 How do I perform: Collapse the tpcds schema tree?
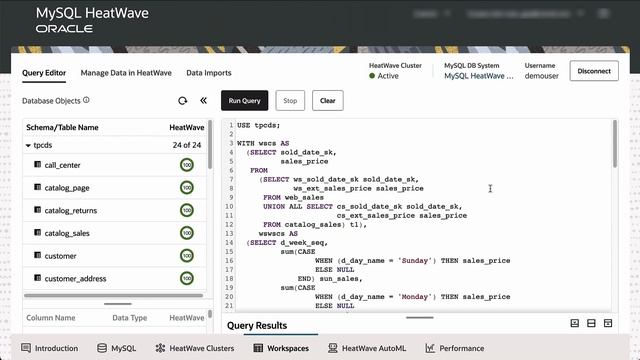click(28, 145)
